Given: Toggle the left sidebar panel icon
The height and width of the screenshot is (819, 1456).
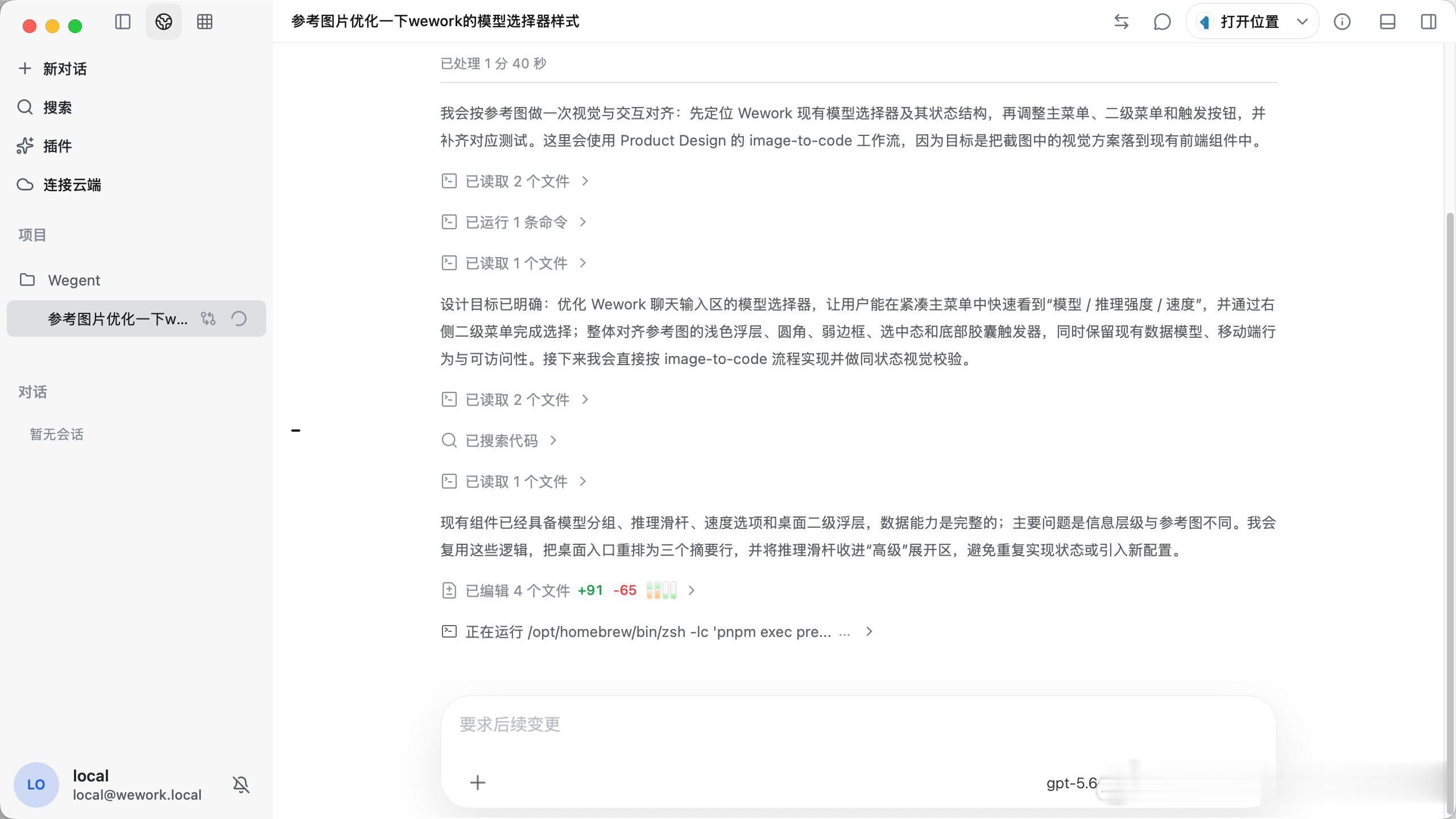Looking at the screenshot, I should [x=123, y=22].
